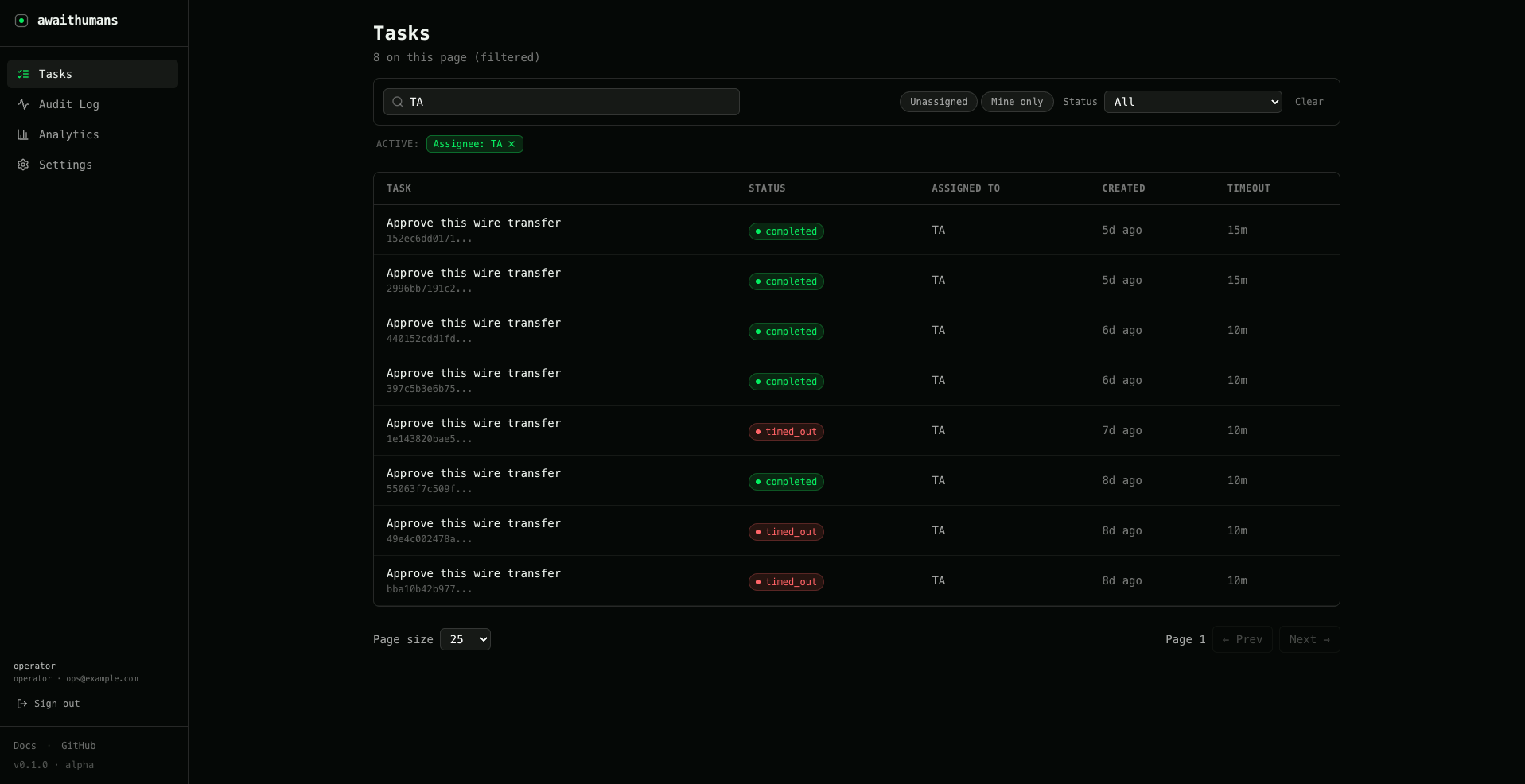Open the Tasks section in sidebar
The height and width of the screenshot is (784, 1525).
[x=92, y=74]
